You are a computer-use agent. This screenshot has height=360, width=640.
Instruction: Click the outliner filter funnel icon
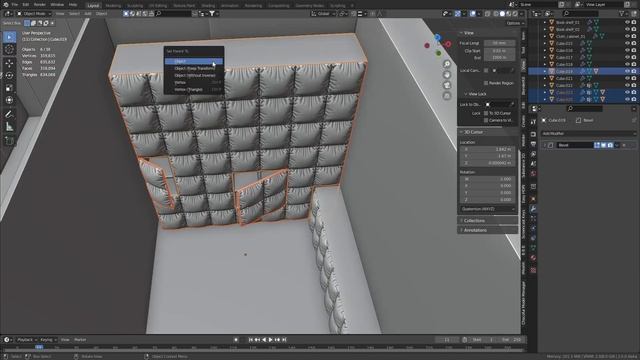(622, 13)
